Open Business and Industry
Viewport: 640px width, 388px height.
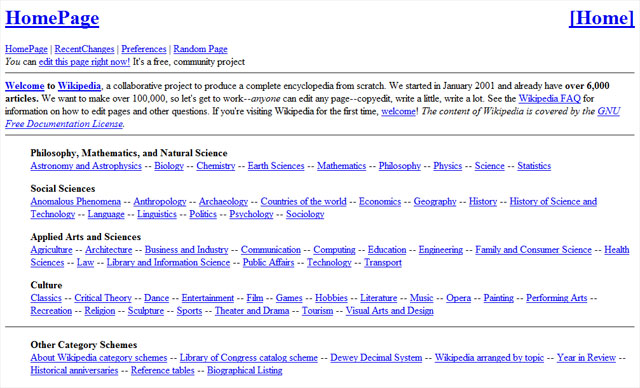pos(187,250)
